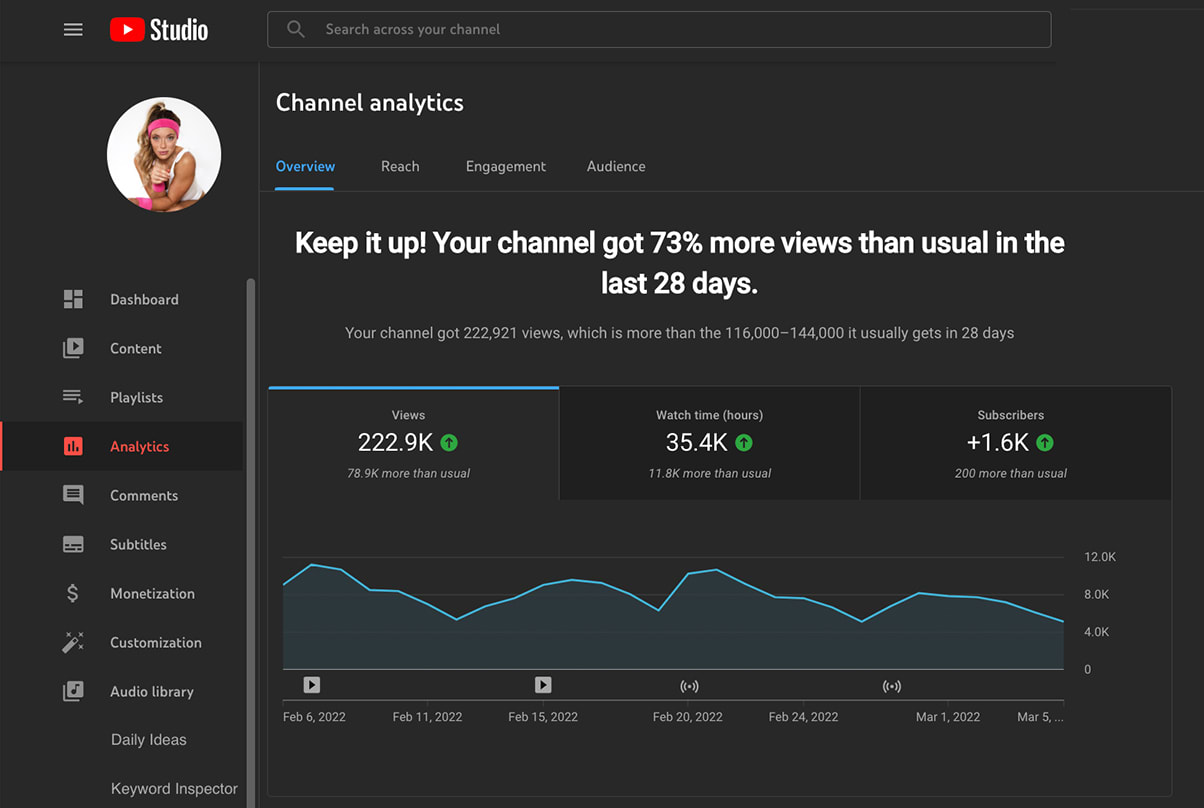This screenshot has height=808, width=1204.
Task: Select Dashboard in the sidebar
Action: click(73, 298)
